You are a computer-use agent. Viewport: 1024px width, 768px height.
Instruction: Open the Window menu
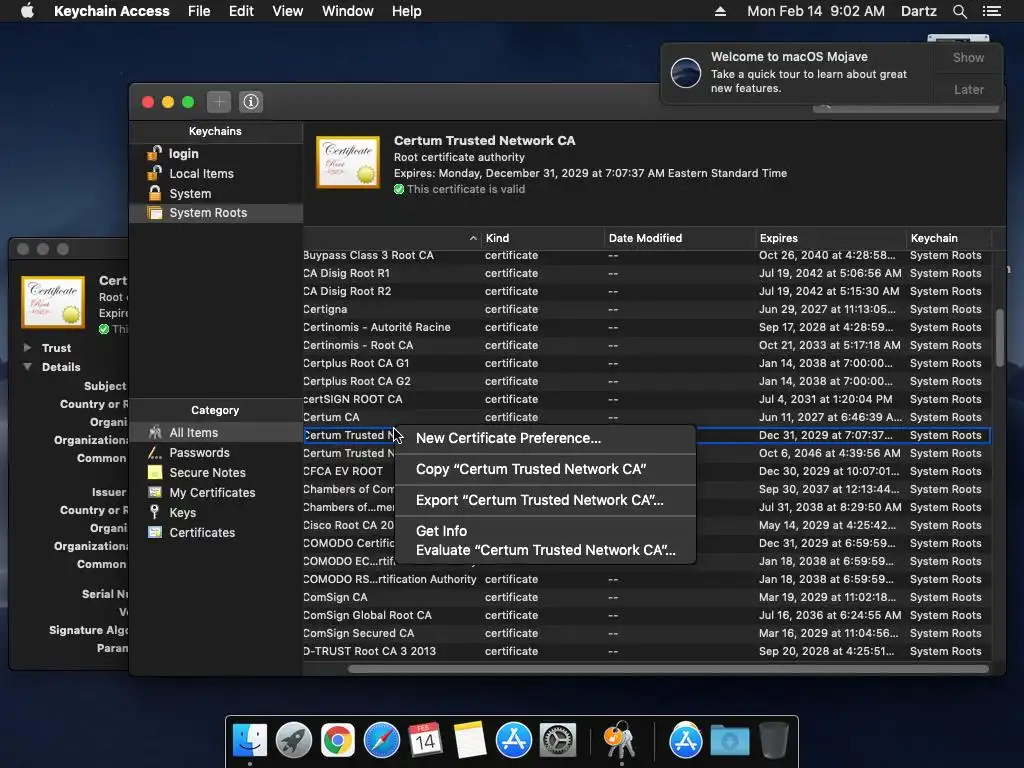coord(347,11)
